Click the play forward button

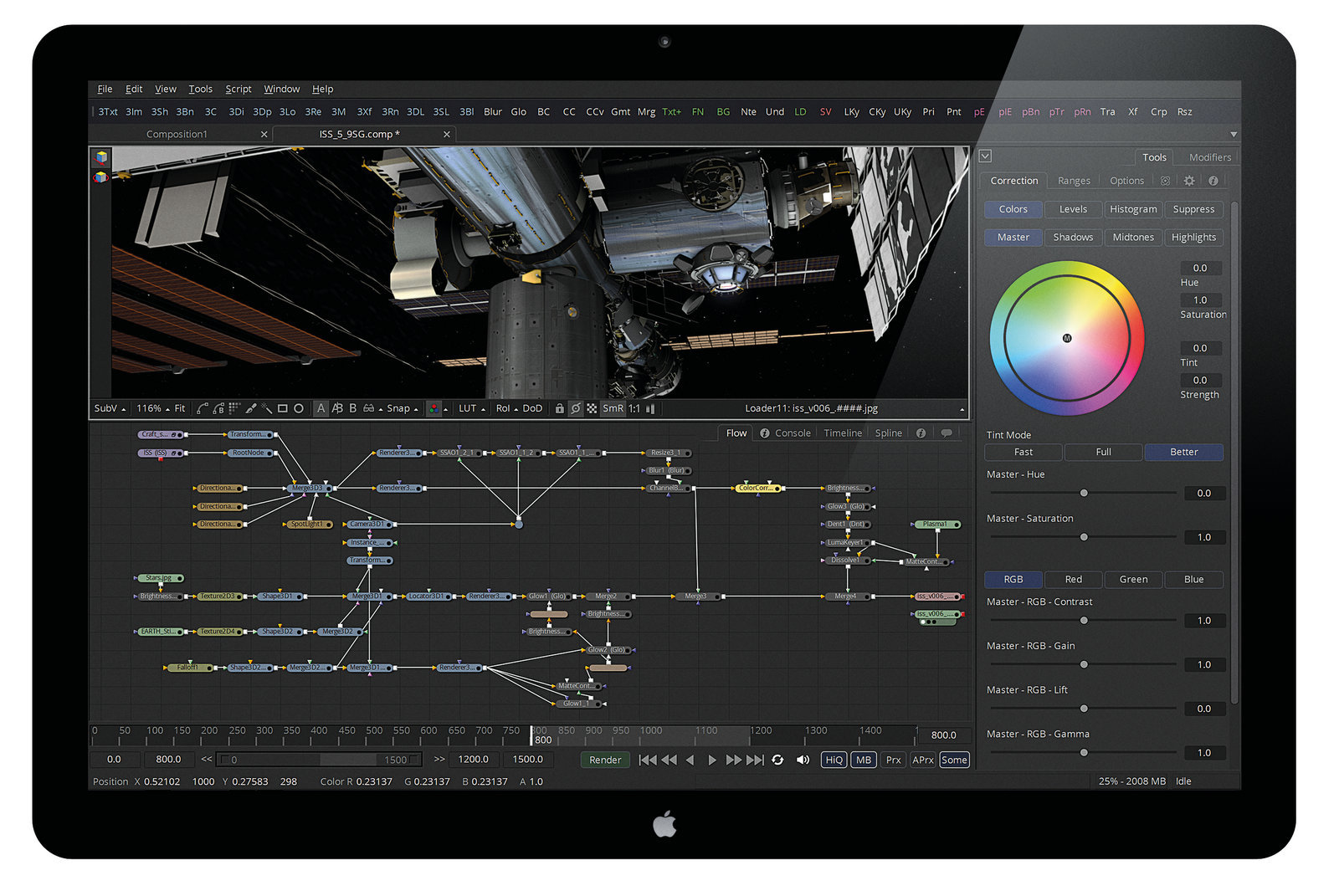click(711, 760)
